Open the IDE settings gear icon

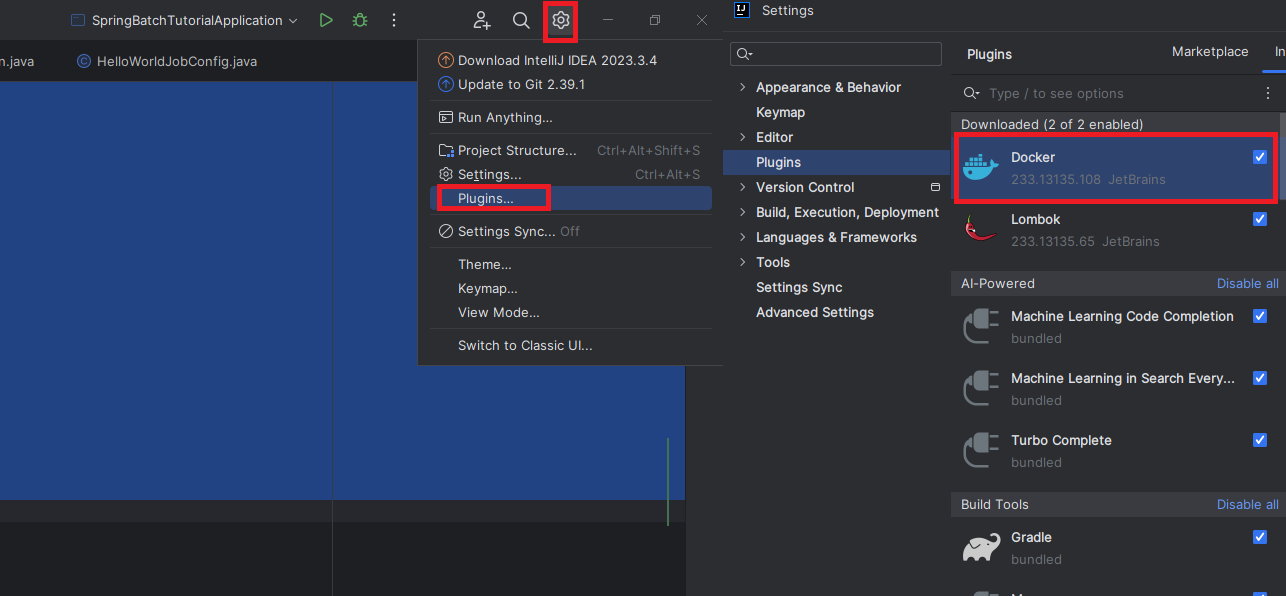561,20
